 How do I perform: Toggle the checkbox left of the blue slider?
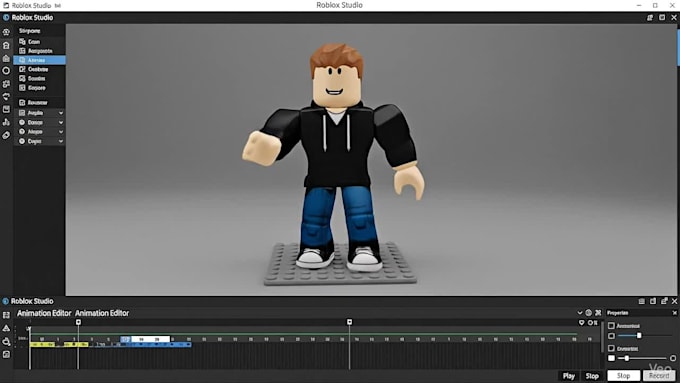coord(611,336)
